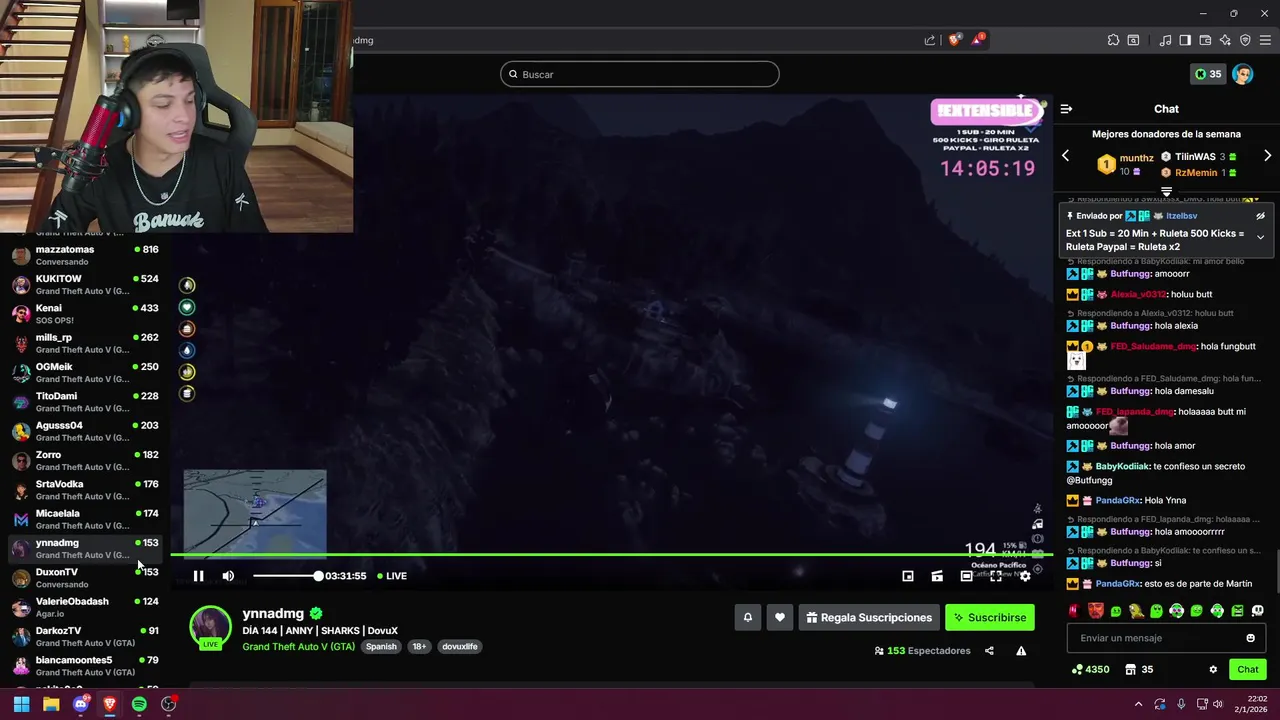
Task: Open the Kicks shop icon showing 35
Action: [1139, 670]
